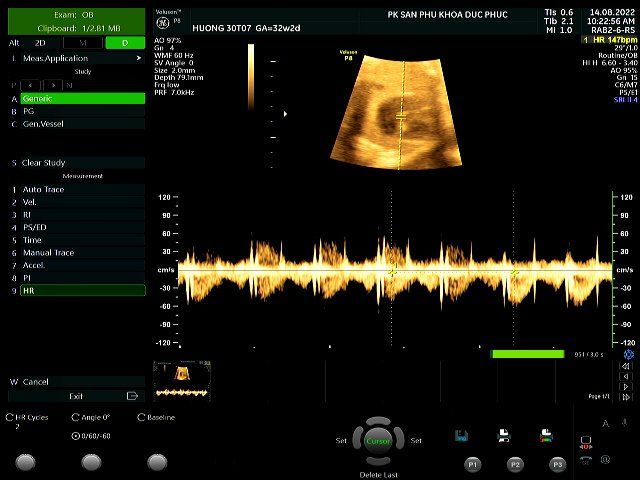The height and width of the screenshot is (480, 640).
Task: Click the green cine progress bar
Action: [x=528, y=354]
